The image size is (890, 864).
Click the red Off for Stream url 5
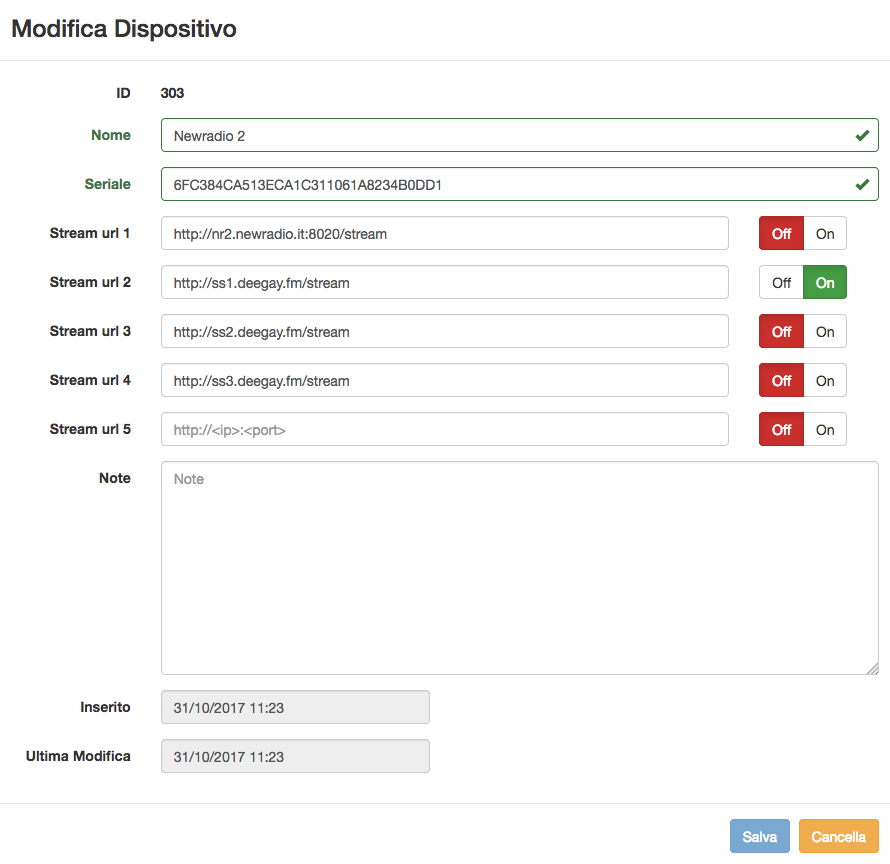tap(782, 429)
